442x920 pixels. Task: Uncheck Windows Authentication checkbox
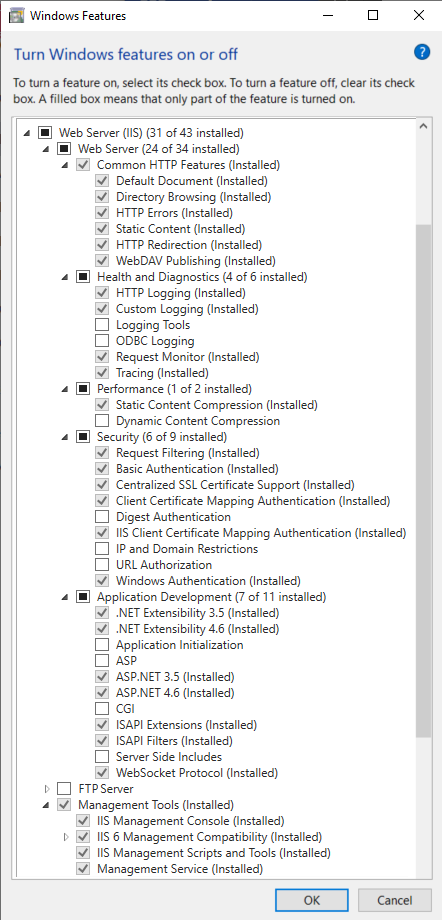[102, 581]
